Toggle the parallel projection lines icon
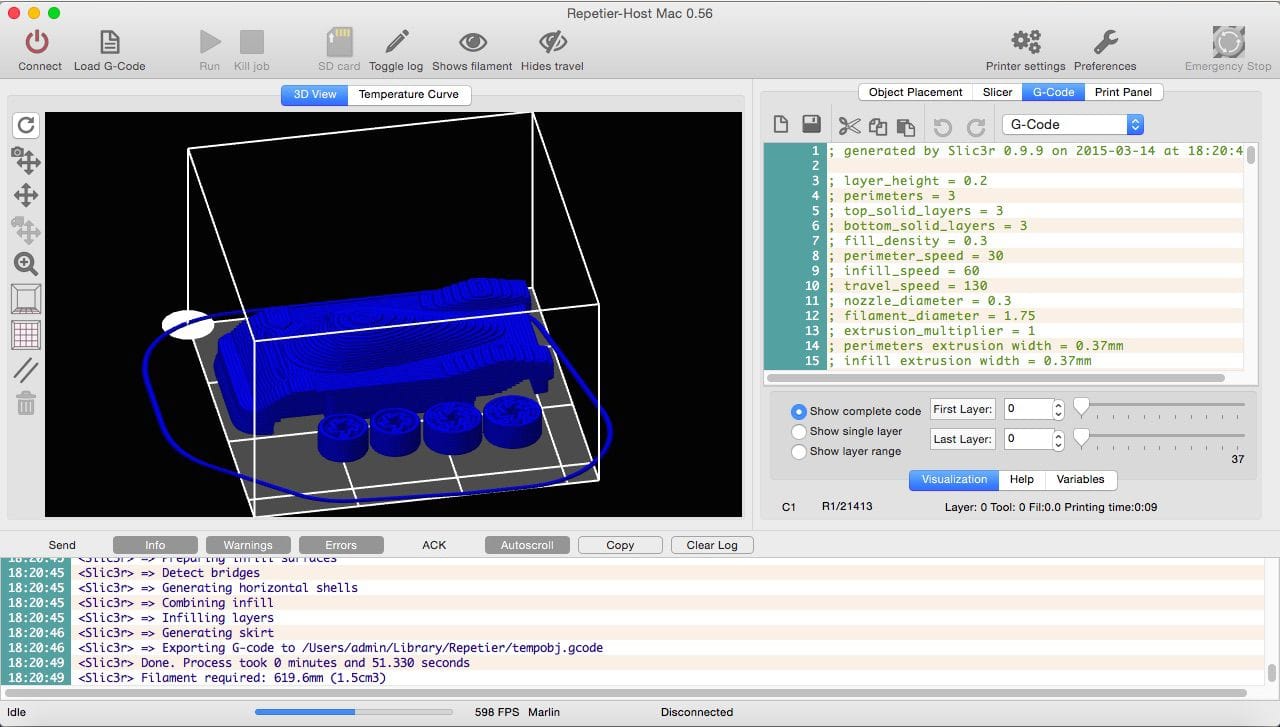 point(26,369)
